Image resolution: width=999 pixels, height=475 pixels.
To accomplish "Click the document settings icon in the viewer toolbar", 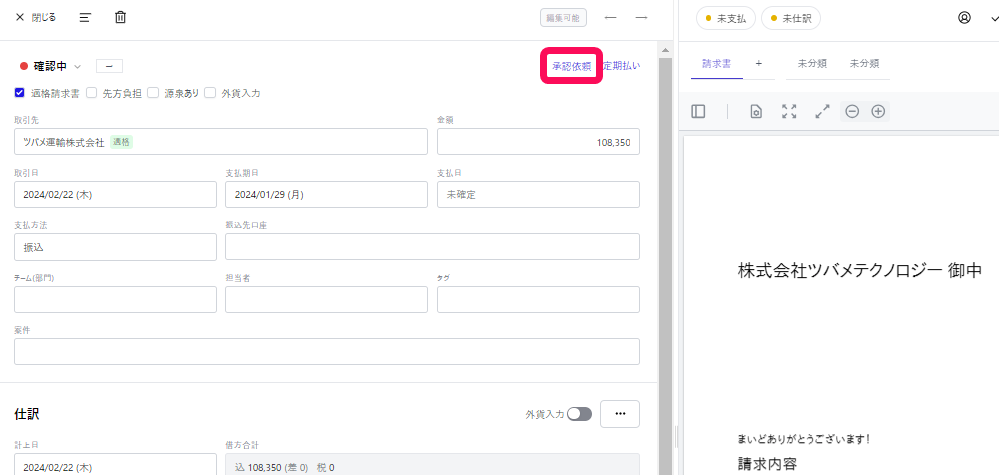I will 756,111.
